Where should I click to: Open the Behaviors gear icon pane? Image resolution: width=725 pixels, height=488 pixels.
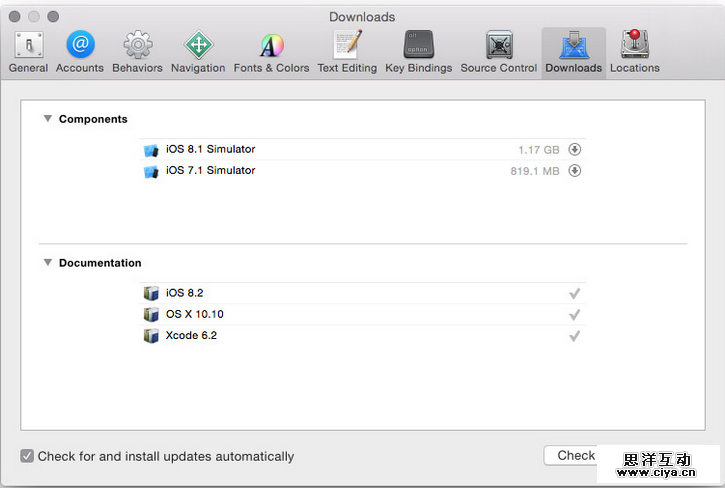[138, 52]
